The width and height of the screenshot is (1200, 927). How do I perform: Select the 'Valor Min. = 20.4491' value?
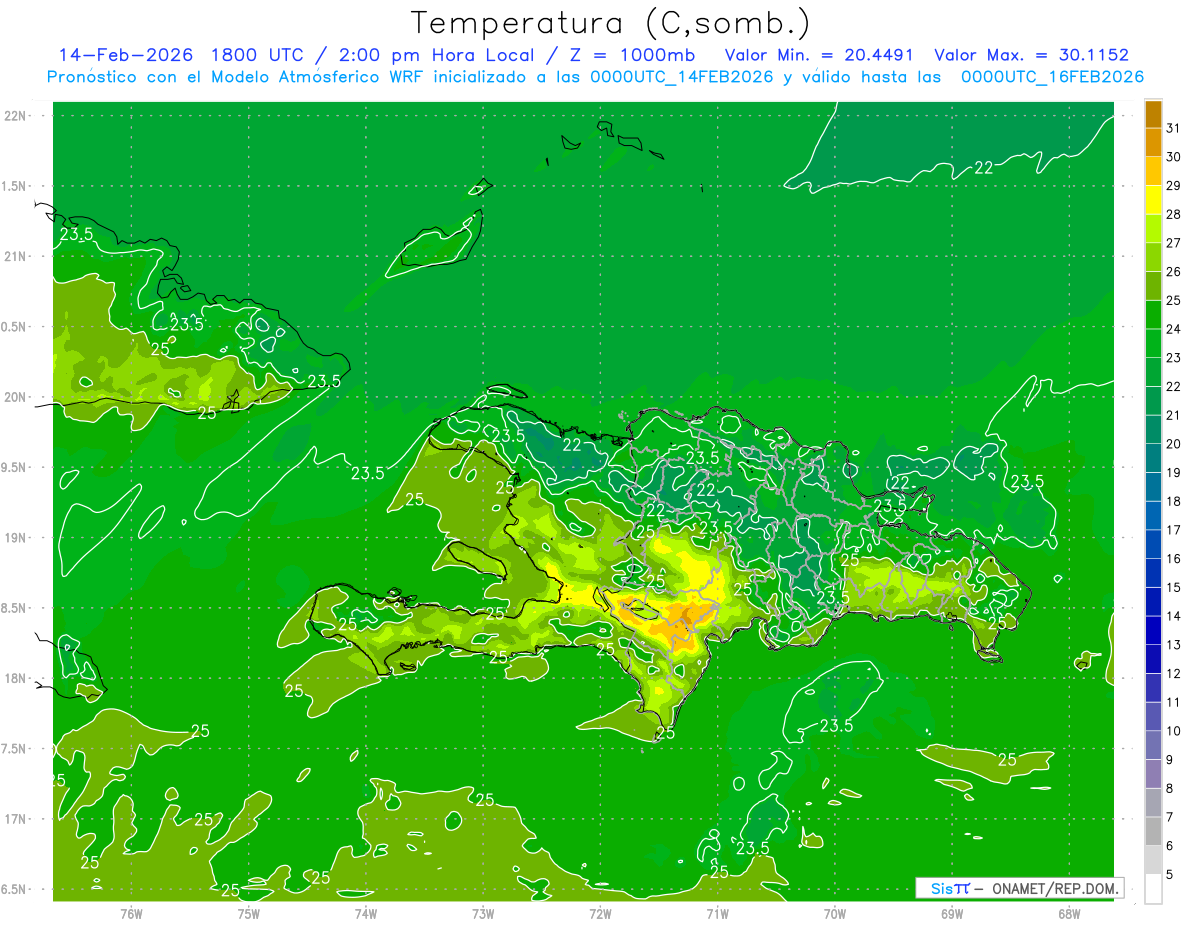[820, 55]
